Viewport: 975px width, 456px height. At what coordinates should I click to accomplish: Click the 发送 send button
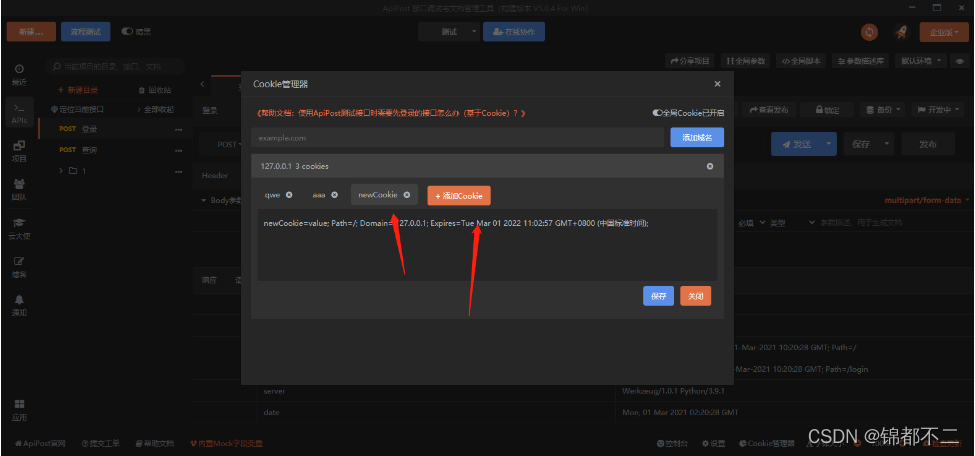[797, 144]
